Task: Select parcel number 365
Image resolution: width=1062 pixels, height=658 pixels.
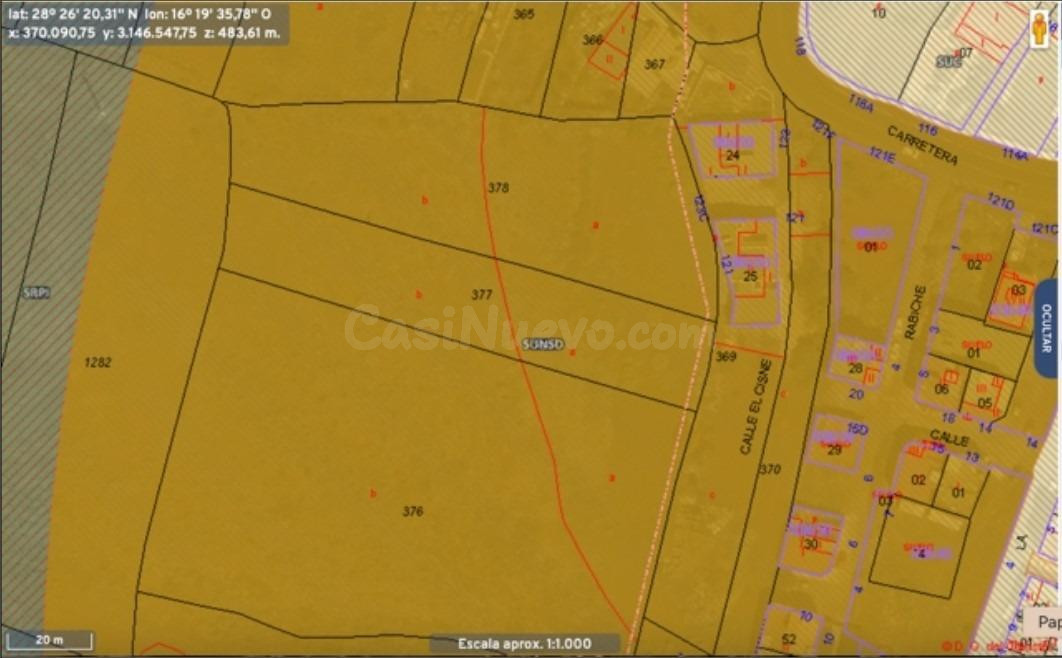Action: click(524, 14)
